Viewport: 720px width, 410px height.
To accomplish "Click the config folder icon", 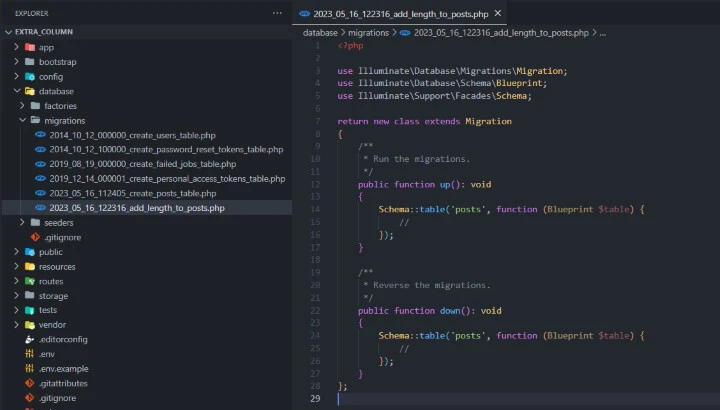I will point(30,76).
